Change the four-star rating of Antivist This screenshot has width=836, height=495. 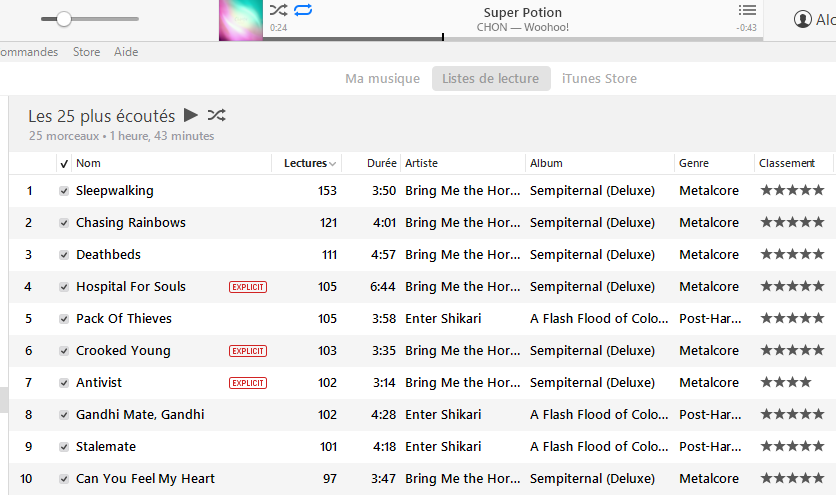(x=786, y=382)
